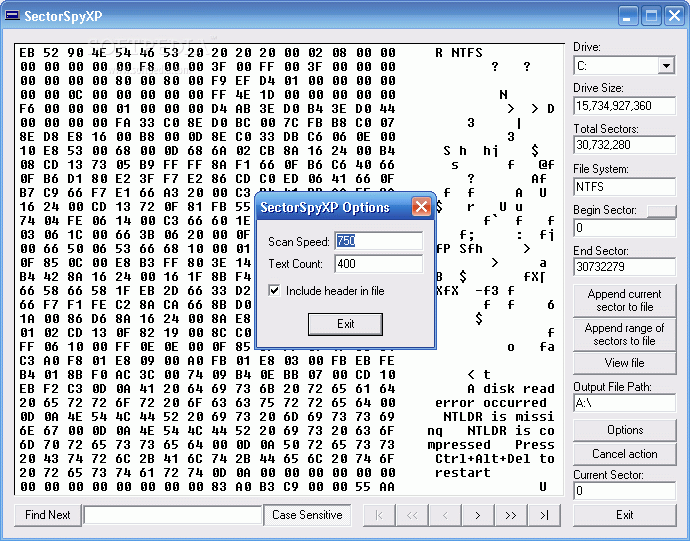This screenshot has width=690, height=541.
Task: Maximize the SectorSpyXP window
Action: 651,16
